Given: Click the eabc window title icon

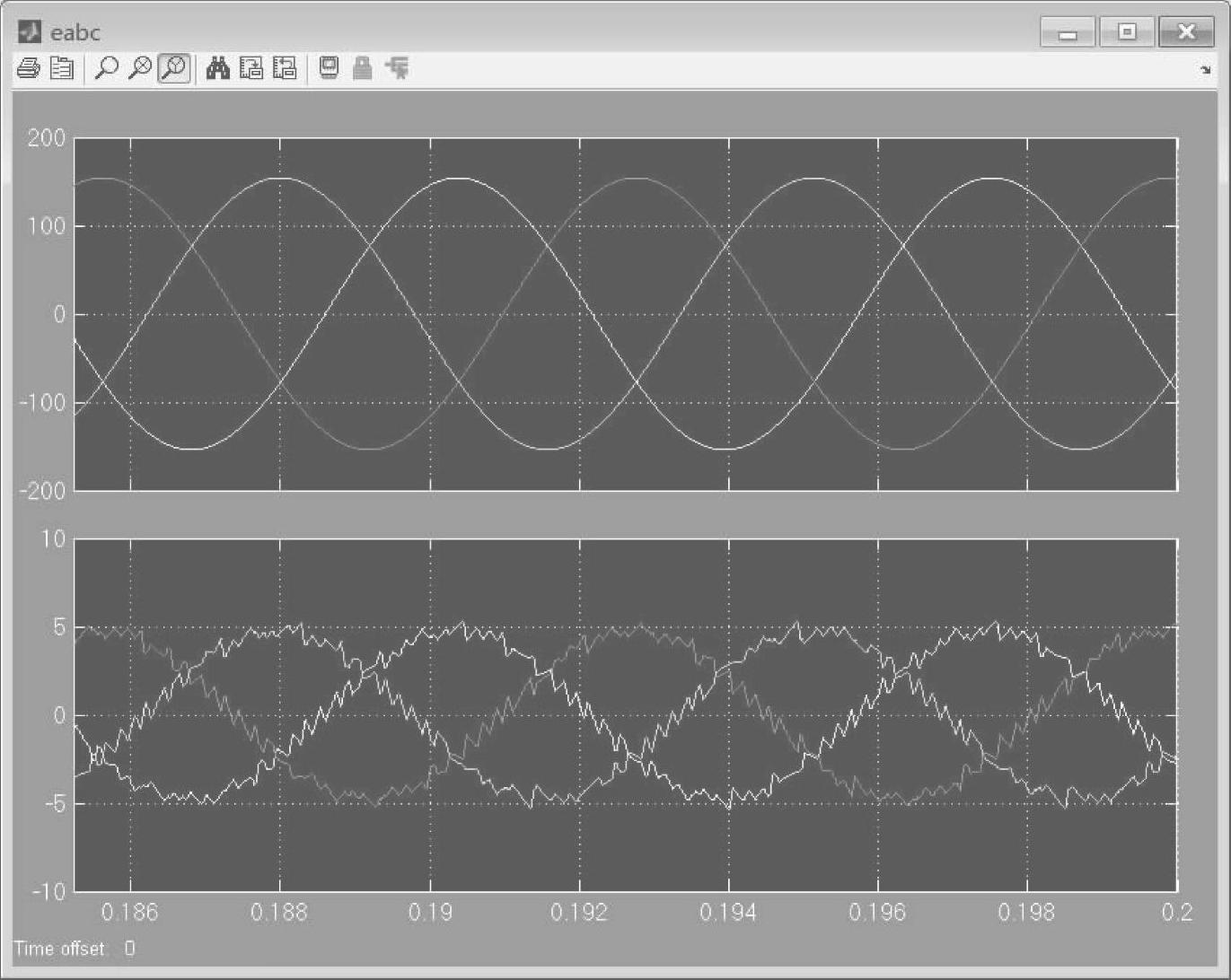Looking at the screenshot, I should pyautogui.click(x=31, y=32).
